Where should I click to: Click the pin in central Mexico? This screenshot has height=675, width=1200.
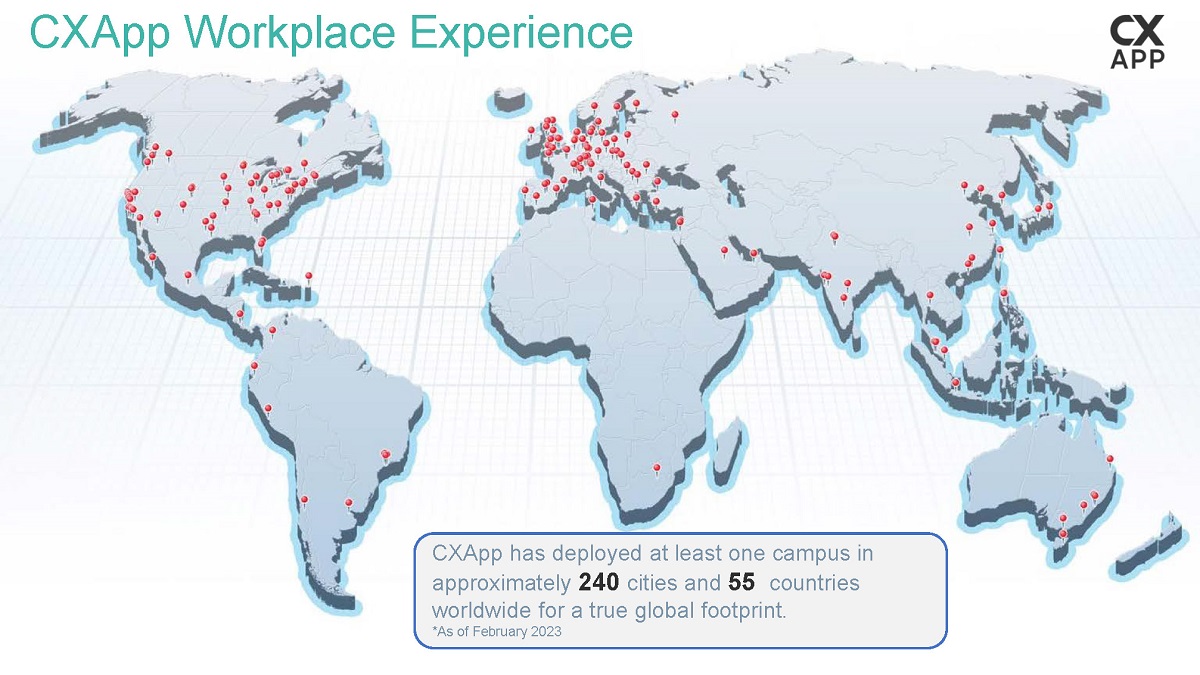188,277
